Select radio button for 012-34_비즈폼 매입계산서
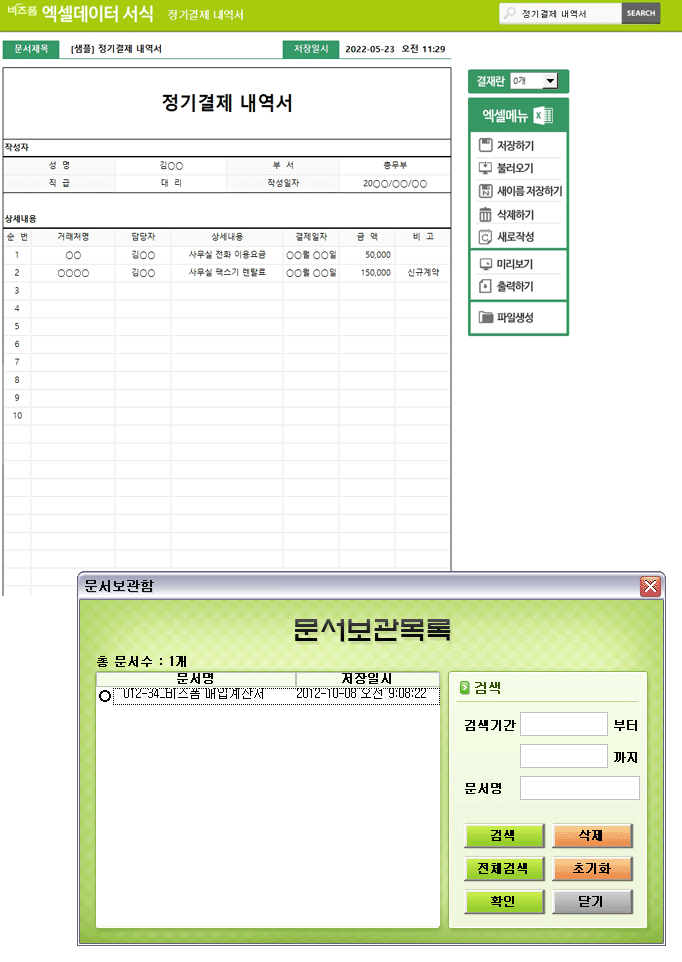The image size is (682, 962). tap(105, 696)
